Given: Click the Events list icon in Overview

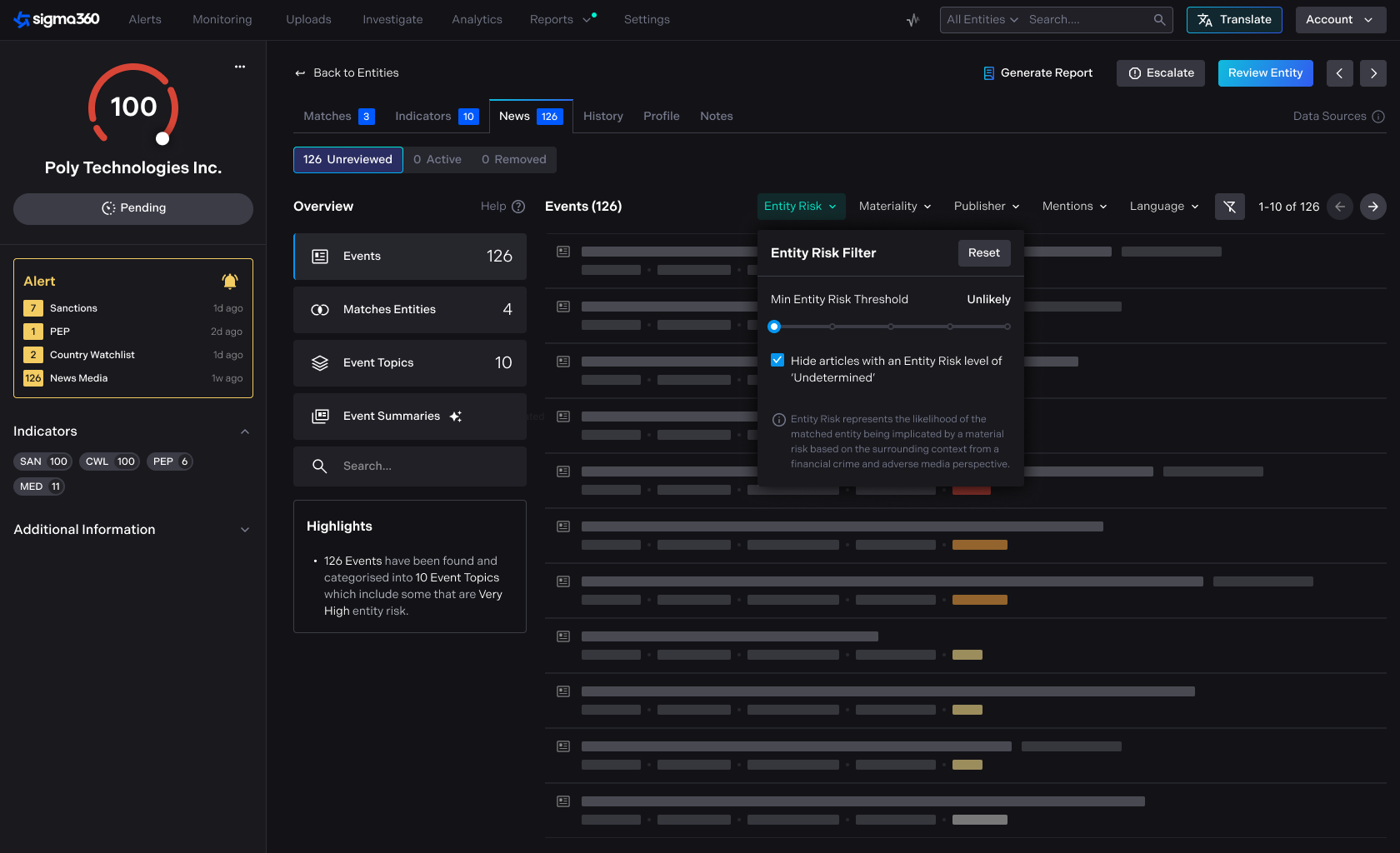Looking at the screenshot, I should (320, 257).
